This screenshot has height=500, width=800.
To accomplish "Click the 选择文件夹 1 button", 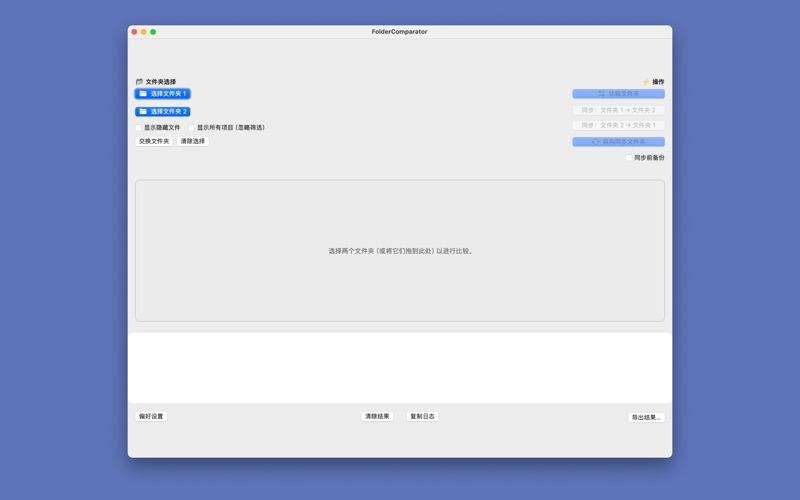I will coord(163,93).
